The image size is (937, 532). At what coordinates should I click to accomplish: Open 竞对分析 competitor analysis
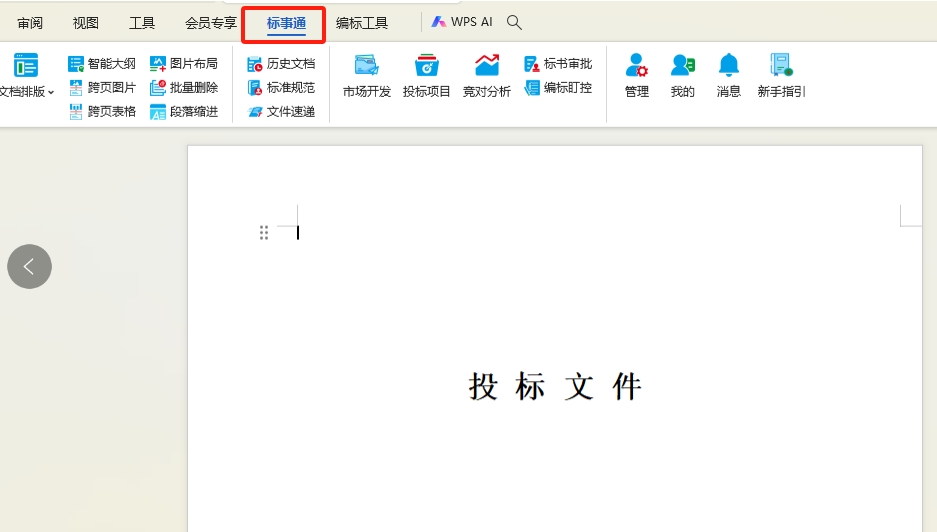[486, 75]
